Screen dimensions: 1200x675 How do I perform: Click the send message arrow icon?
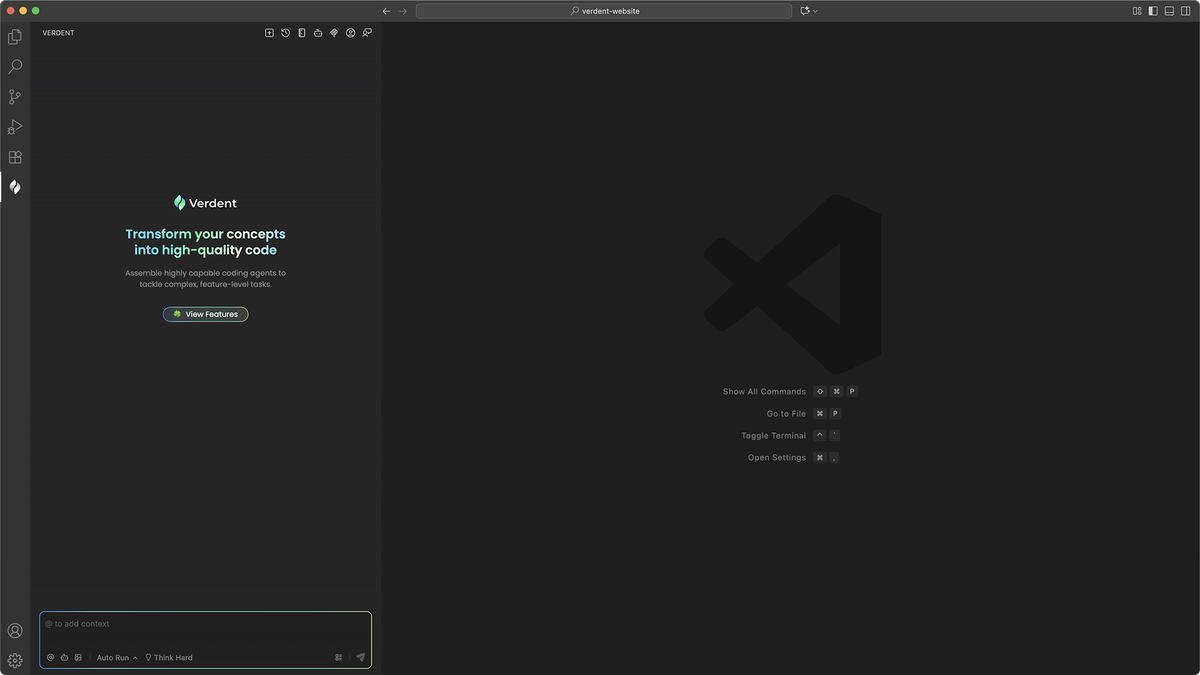click(x=361, y=658)
